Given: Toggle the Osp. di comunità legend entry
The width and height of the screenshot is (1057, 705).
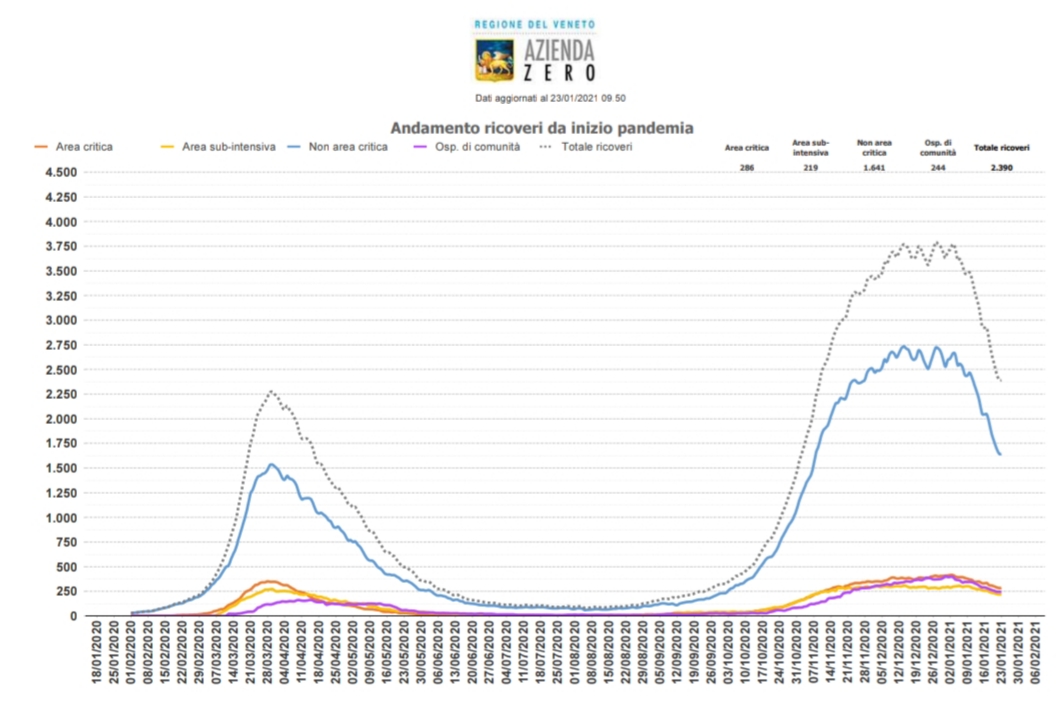Looking at the screenshot, I should 466,146.
